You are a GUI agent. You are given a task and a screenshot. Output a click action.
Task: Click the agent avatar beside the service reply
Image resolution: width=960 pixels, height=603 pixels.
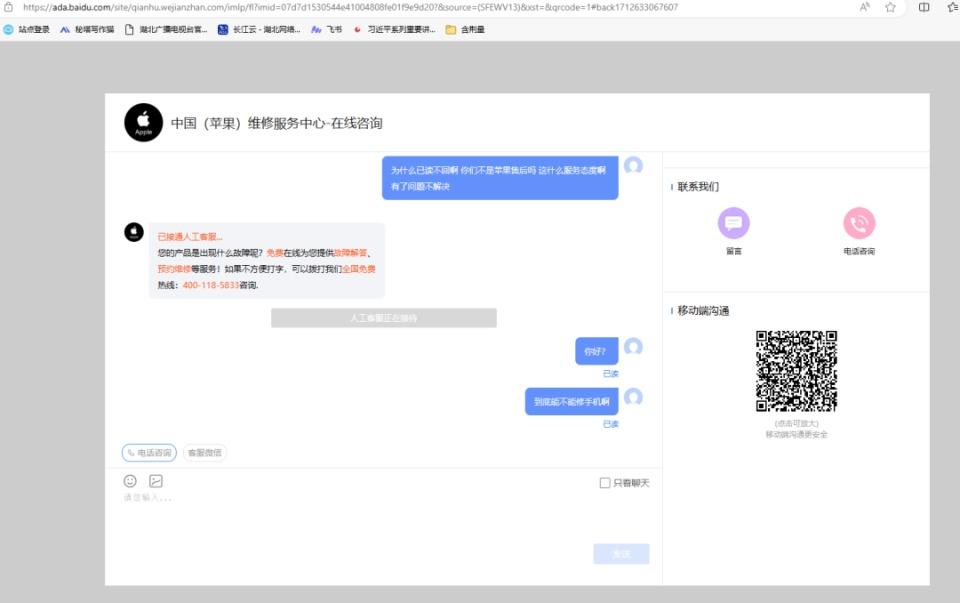[134, 232]
